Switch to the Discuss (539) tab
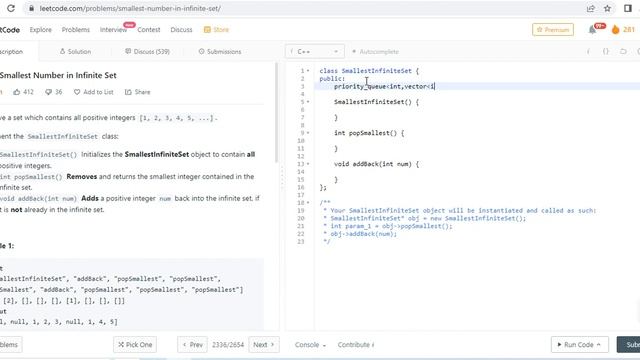 [147, 51]
